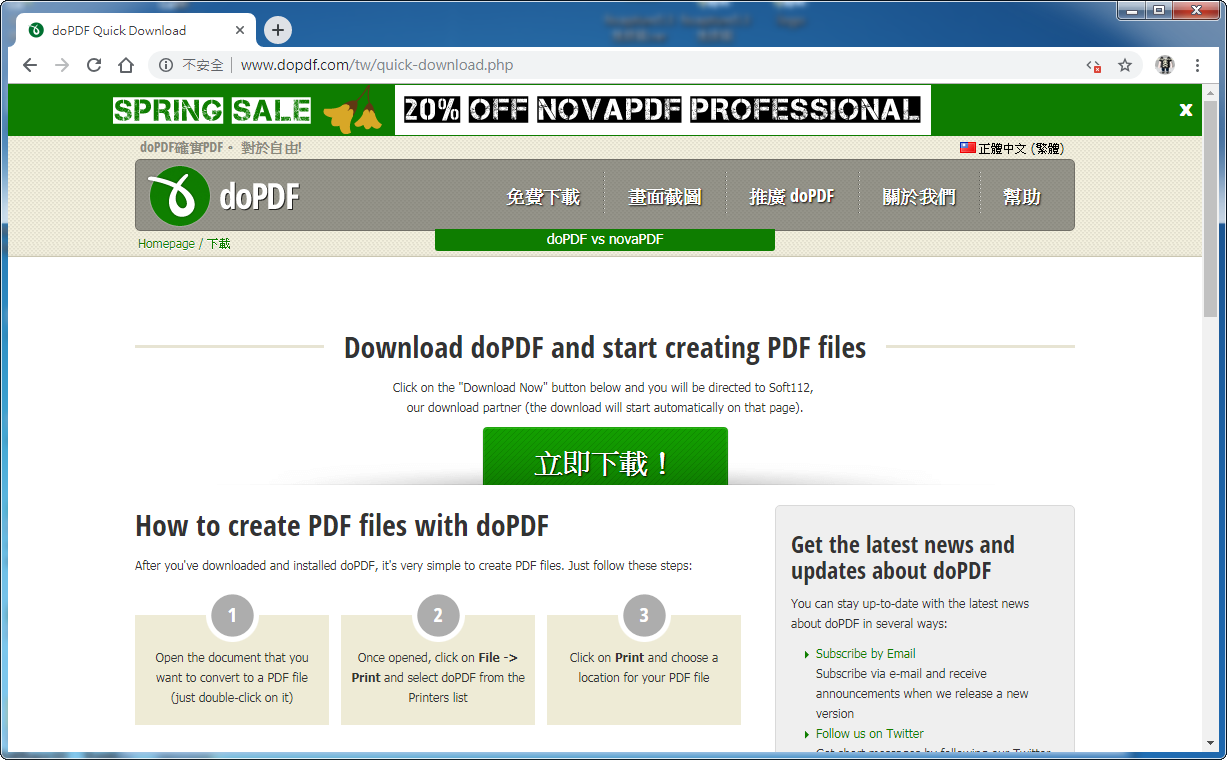Open the Follow us on Twitter link

[869, 733]
